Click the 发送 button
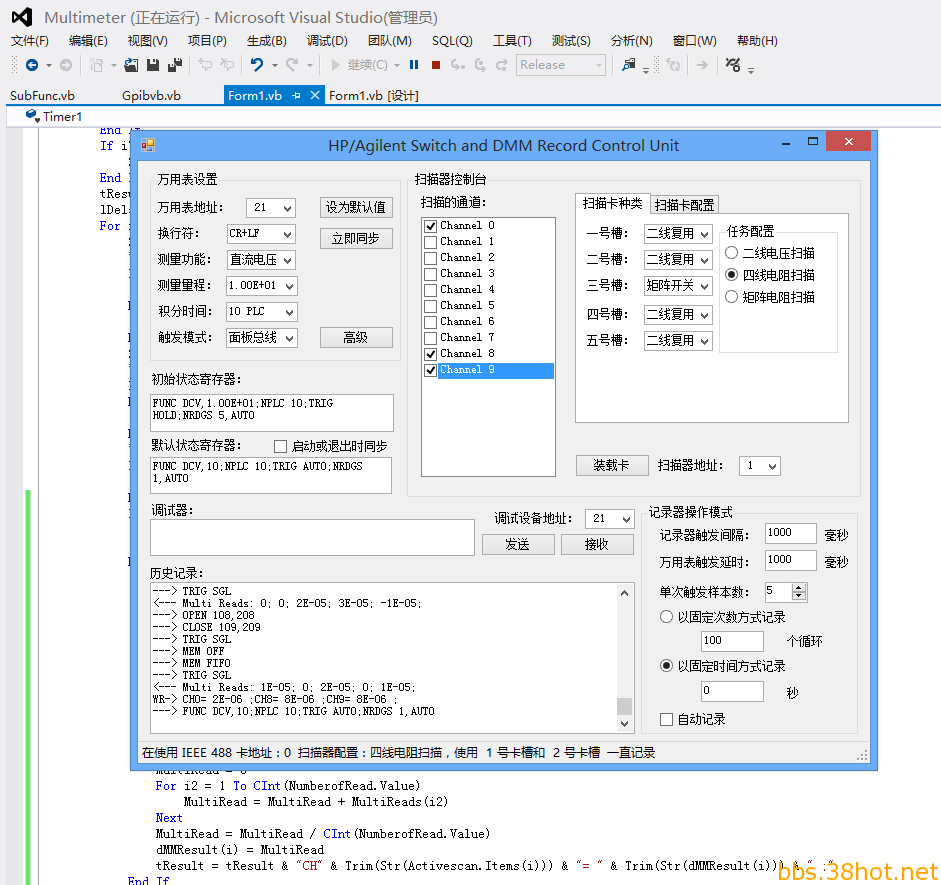This screenshot has width=941, height=885. [517, 545]
